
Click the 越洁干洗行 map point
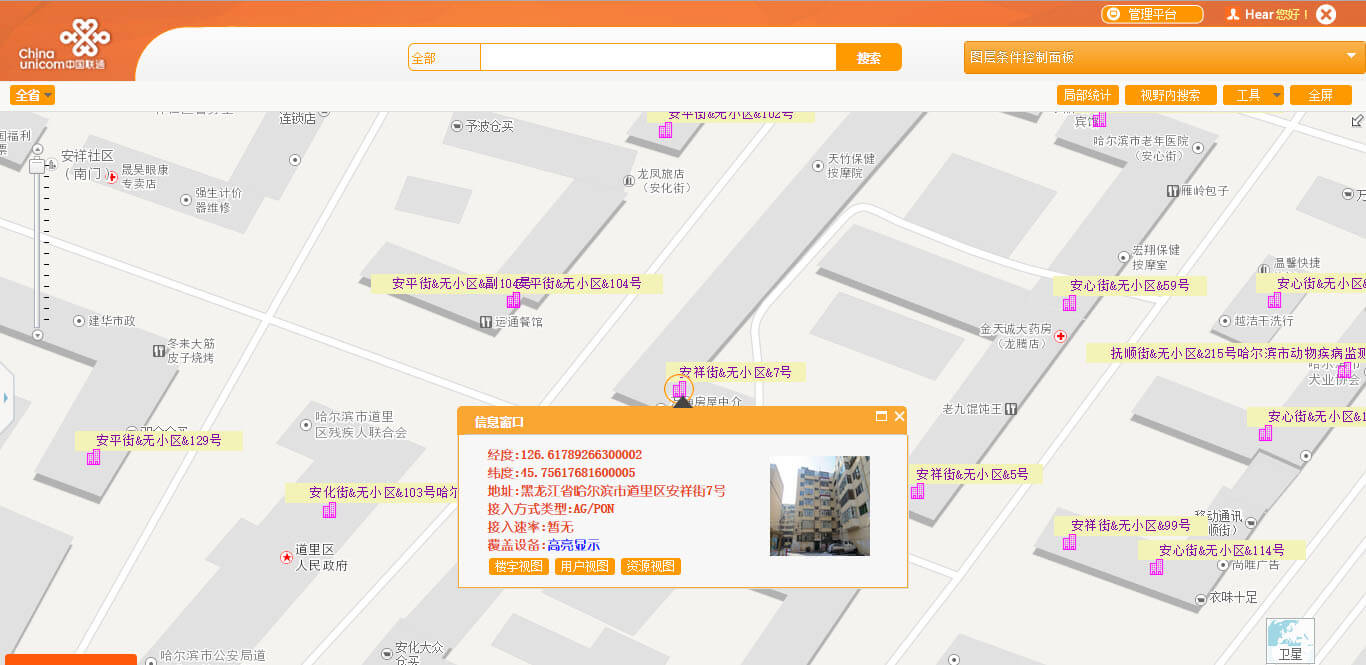pos(1225,321)
